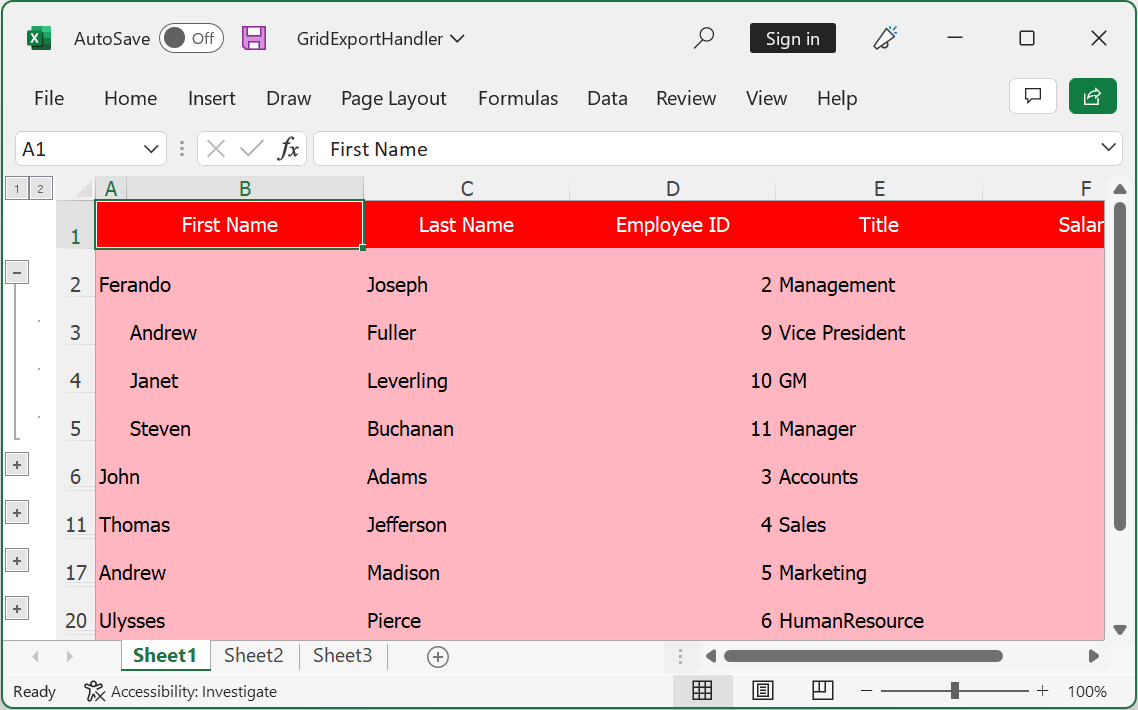This screenshot has height=710, width=1138.
Task: Expand the outline group at row 20 Ulysses
Action: click(17, 608)
